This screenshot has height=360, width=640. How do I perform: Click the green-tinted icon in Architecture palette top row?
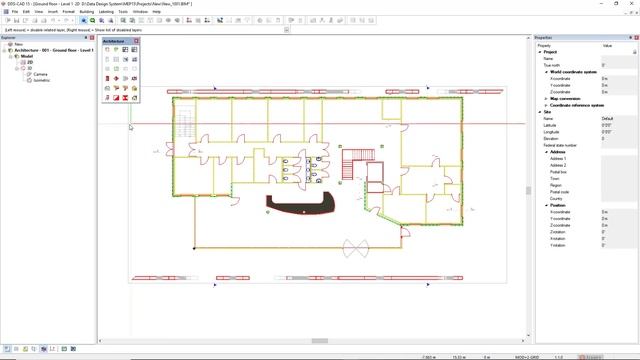click(116, 49)
